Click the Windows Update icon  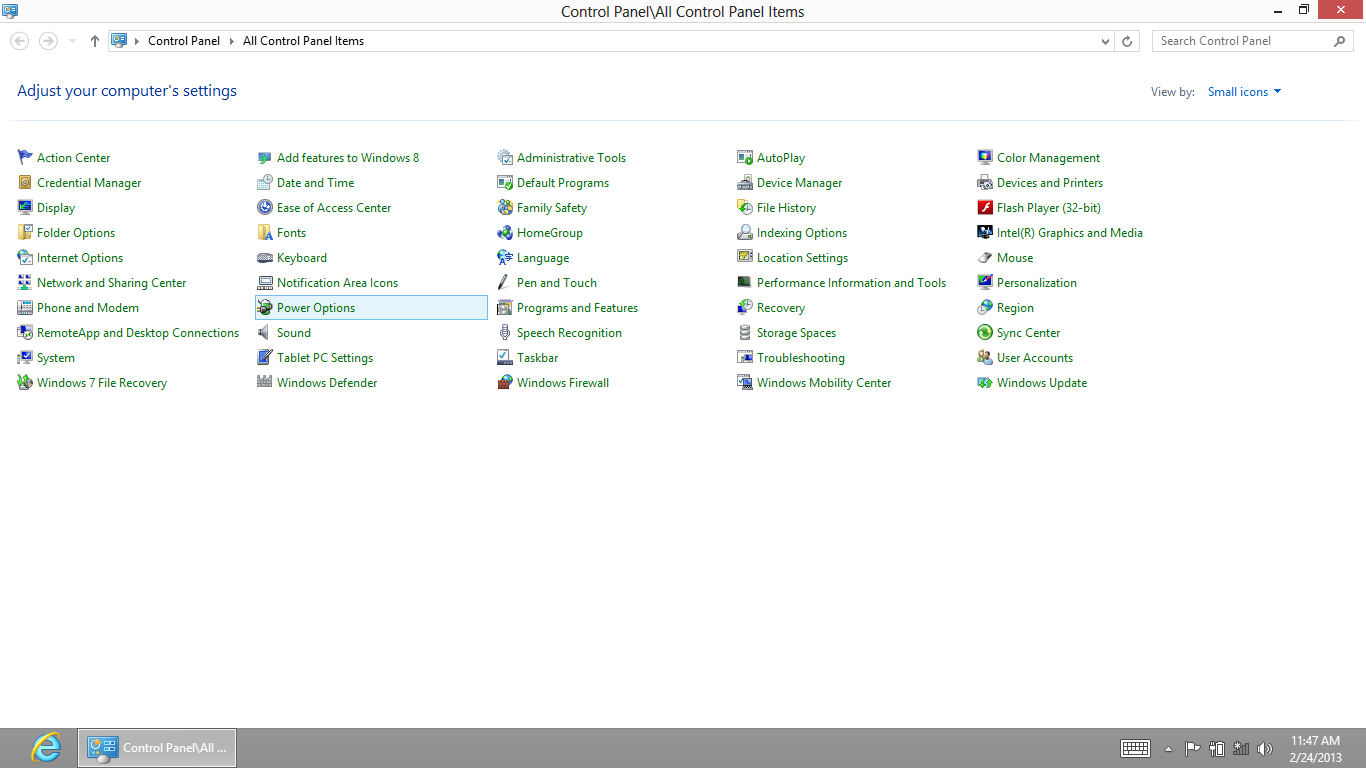click(x=985, y=383)
